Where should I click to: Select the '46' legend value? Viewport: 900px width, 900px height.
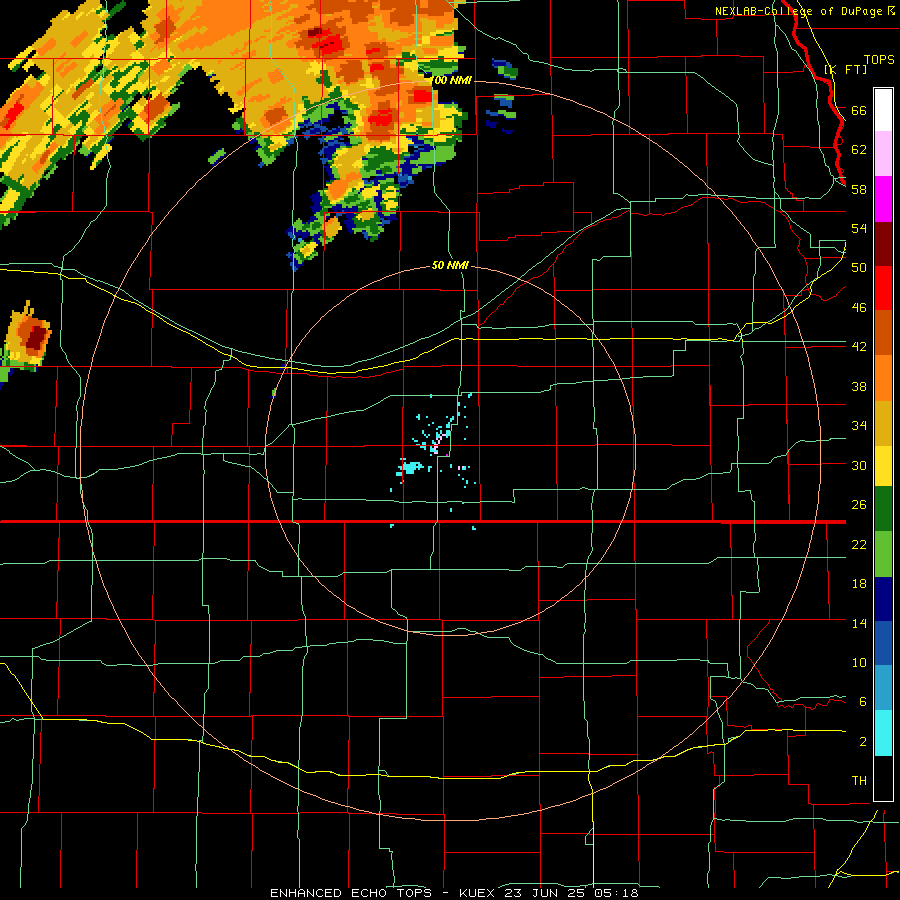click(x=859, y=307)
